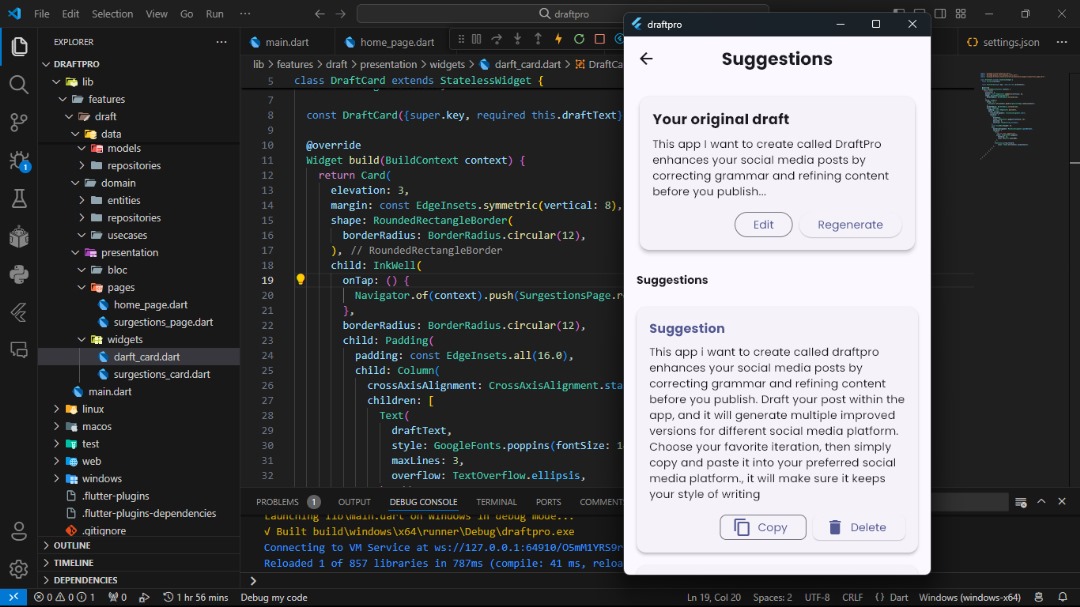Image resolution: width=1080 pixels, height=607 pixels.
Task: Click the CRLF line ending indicator
Action: [852, 597]
